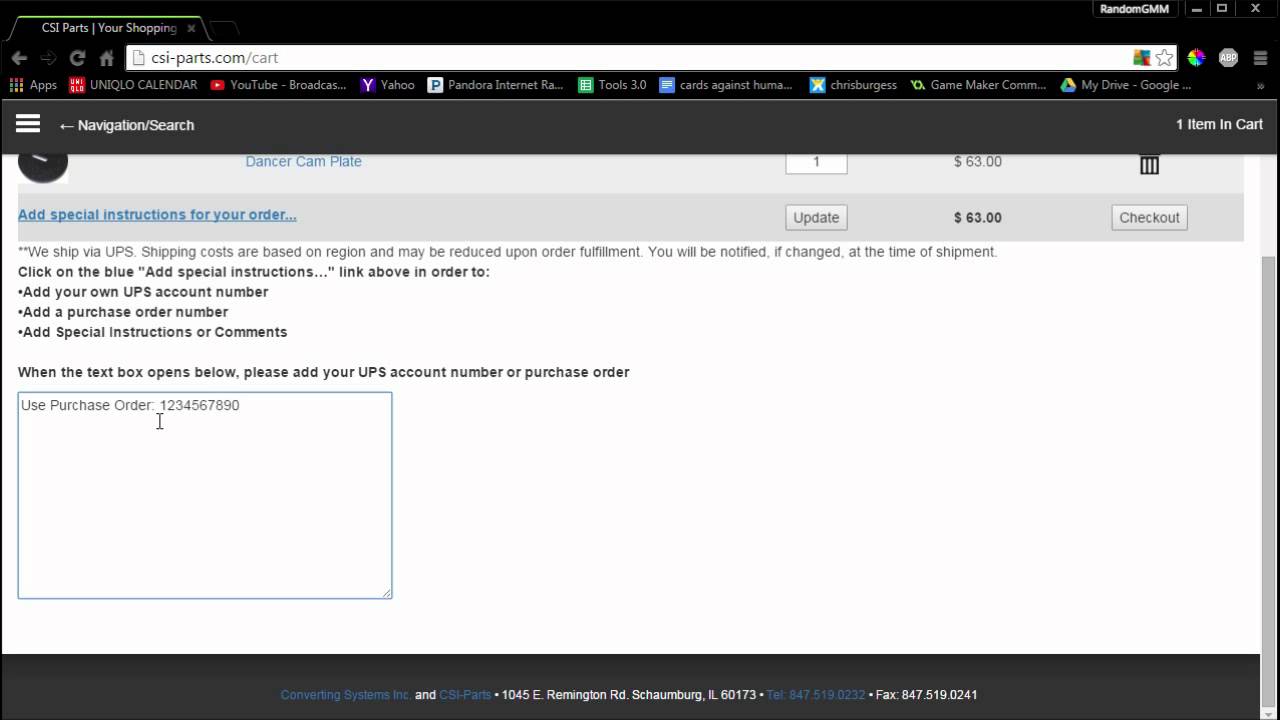Open the UNIQLO CALENDAR bookmark
The image size is (1280, 720).
pos(133,85)
